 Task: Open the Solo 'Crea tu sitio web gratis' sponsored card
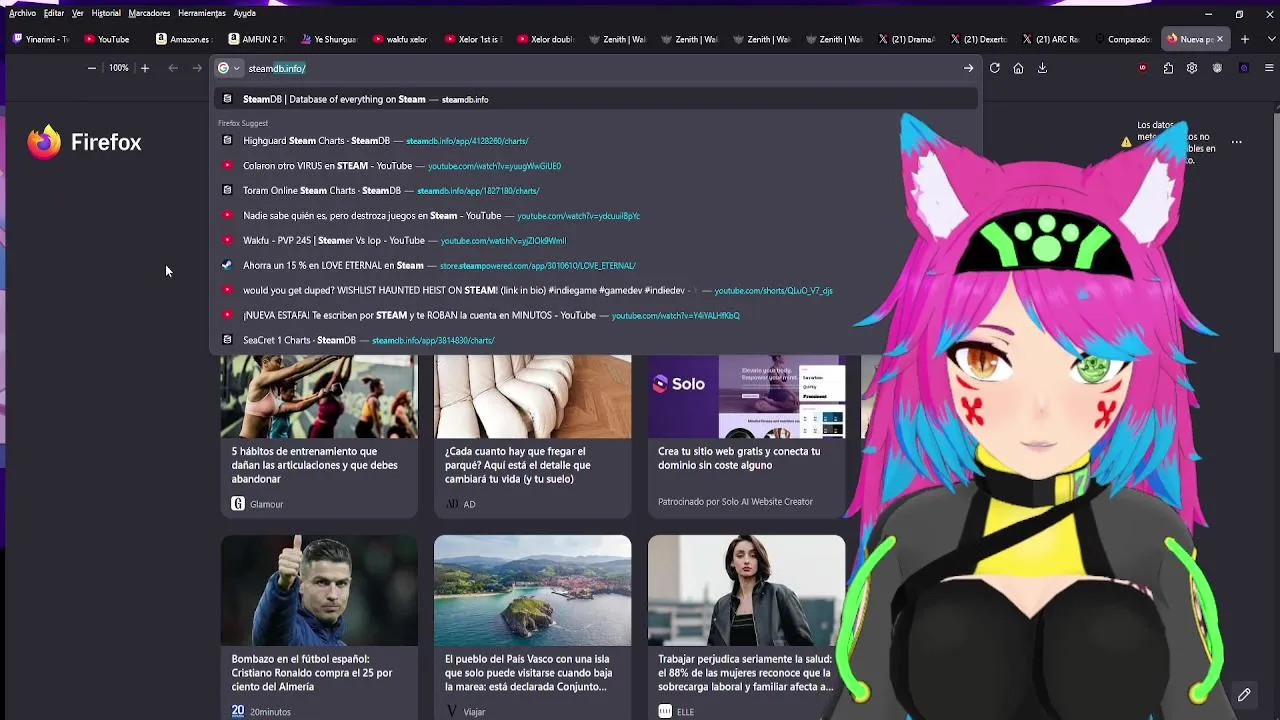746,436
